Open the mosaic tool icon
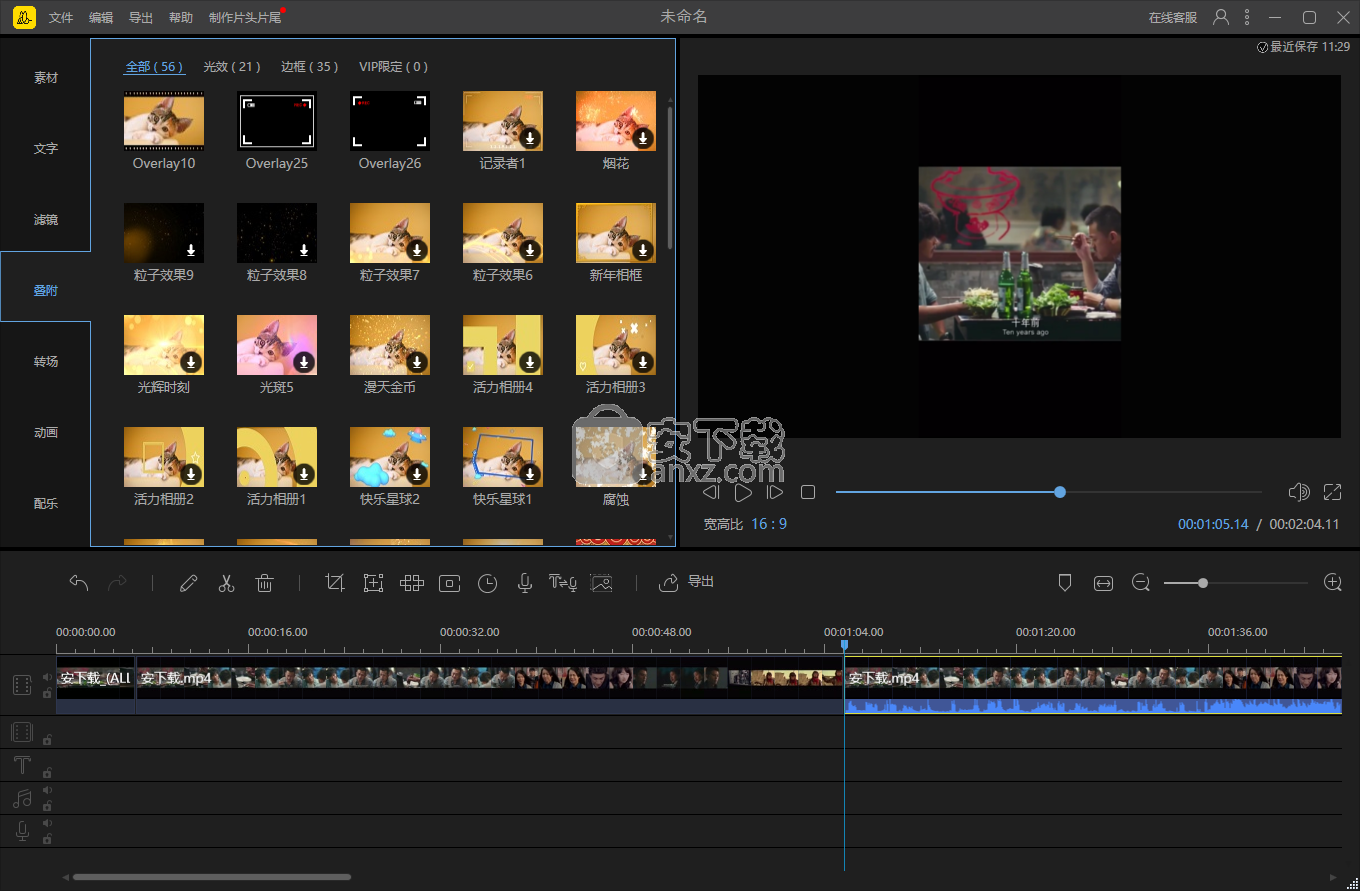Viewport: 1360px width, 891px height. click(x=411, y=583)
